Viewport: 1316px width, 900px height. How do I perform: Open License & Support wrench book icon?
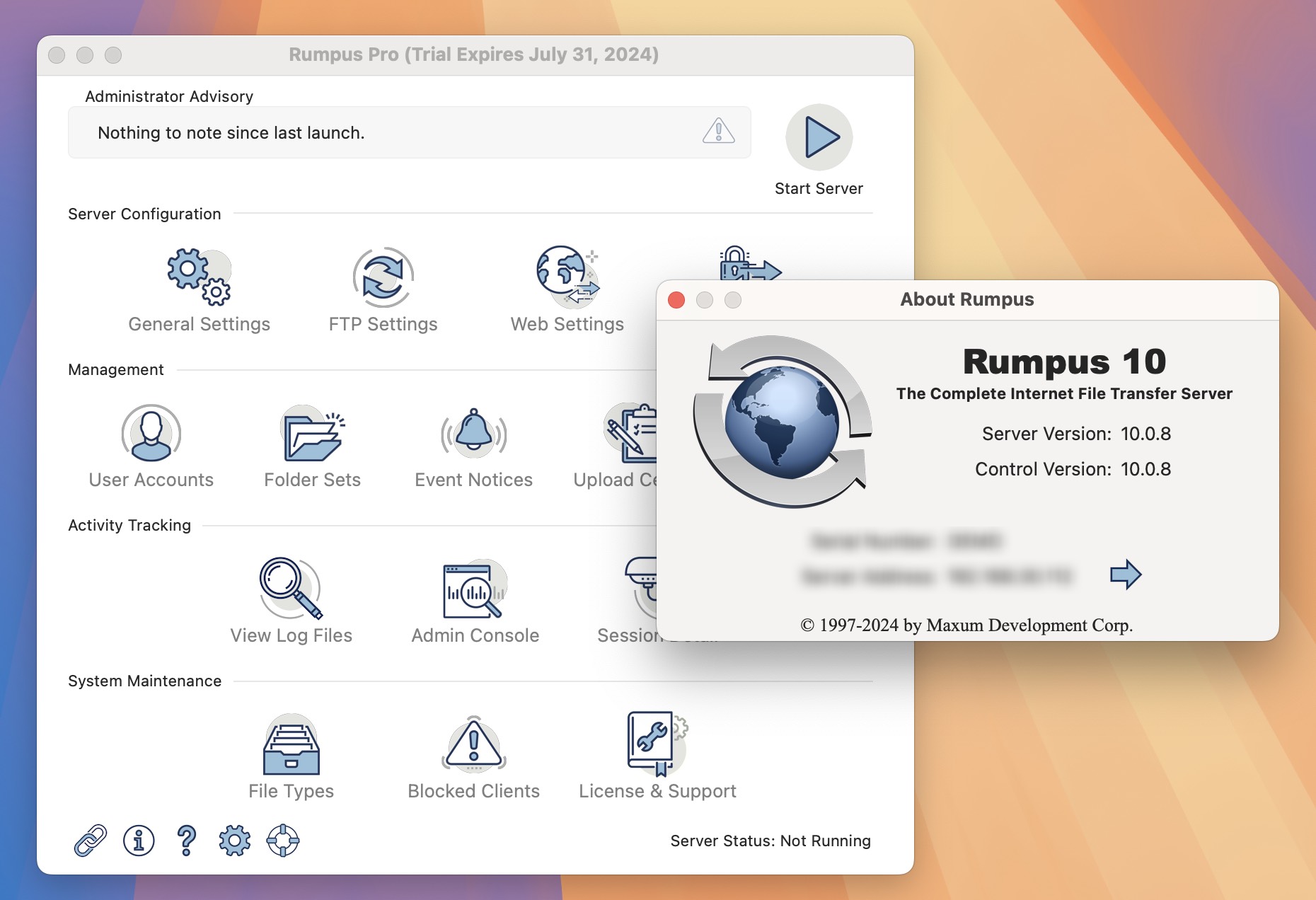tap(657, 743)
